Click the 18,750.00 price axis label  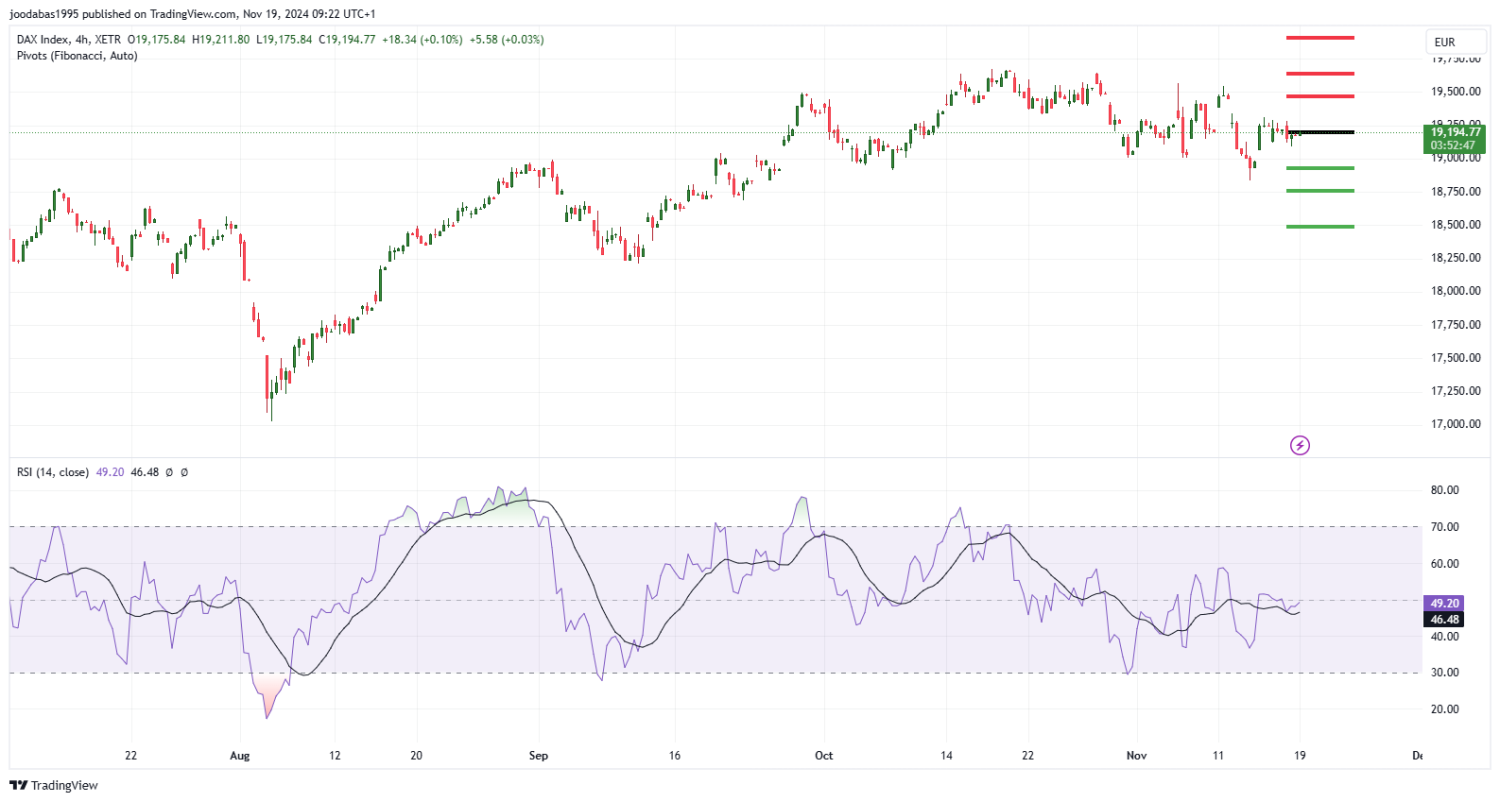tap(1455, 191)
